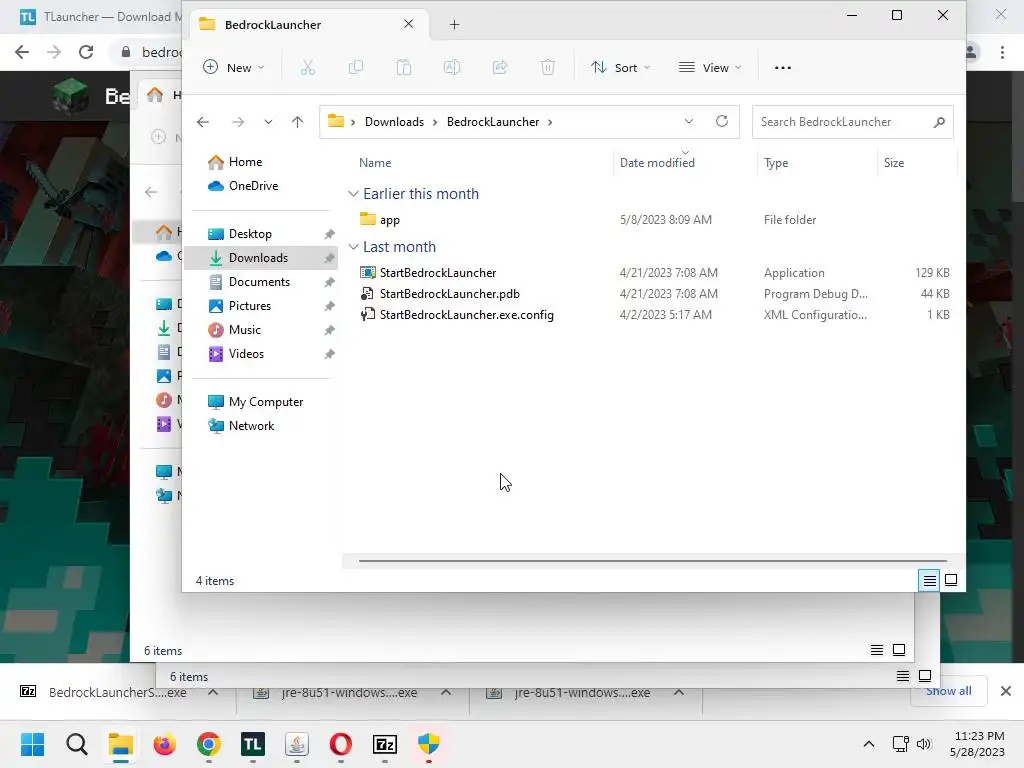Click the Paste clipboard icon
This screenshot has width=1024, height=768.
click(x=404, y=67)
